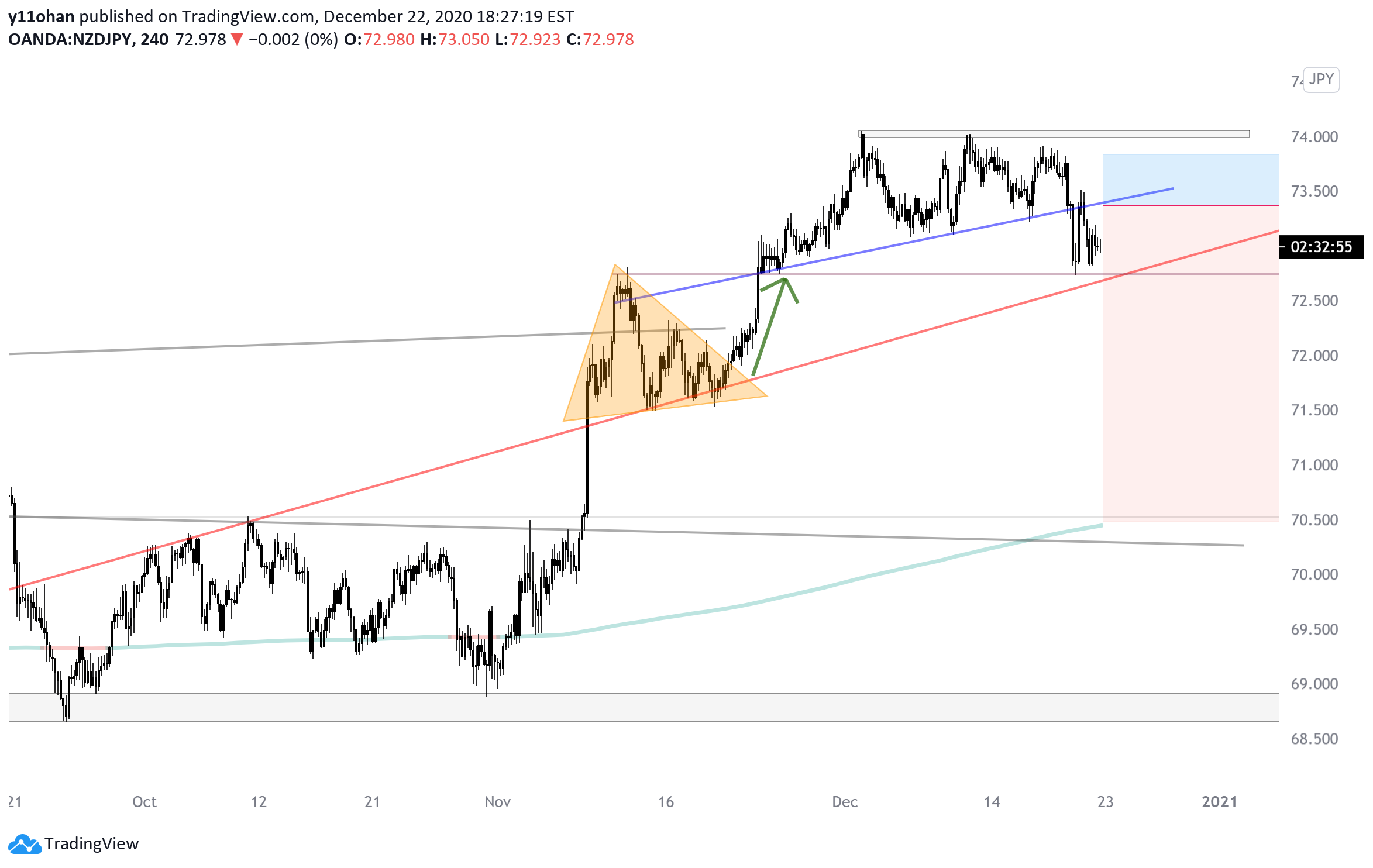Click the price axis label 71.500

(x=1314, y=410)
